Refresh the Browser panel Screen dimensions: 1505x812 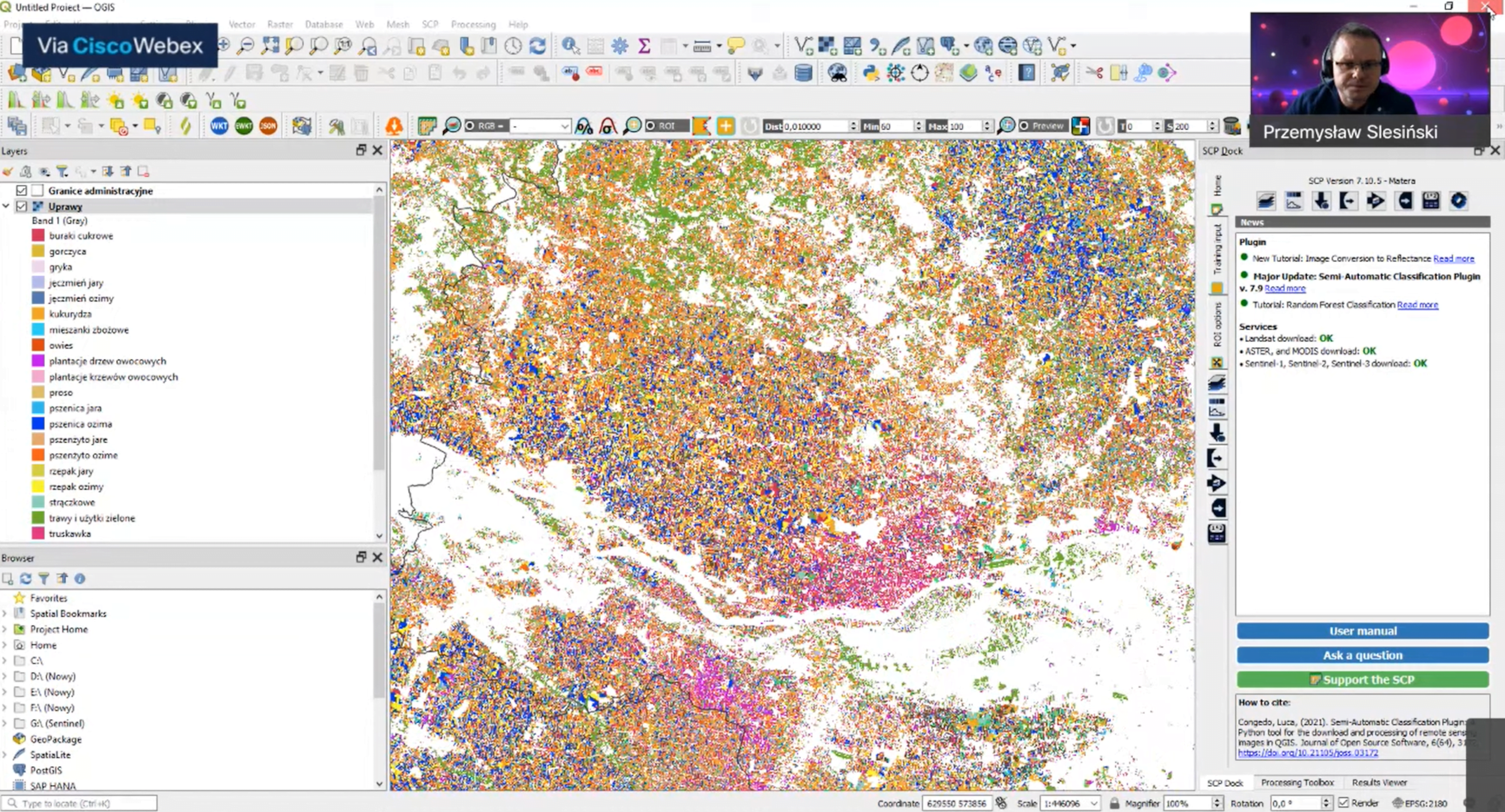pyautogui.click(x=26, y=579)
